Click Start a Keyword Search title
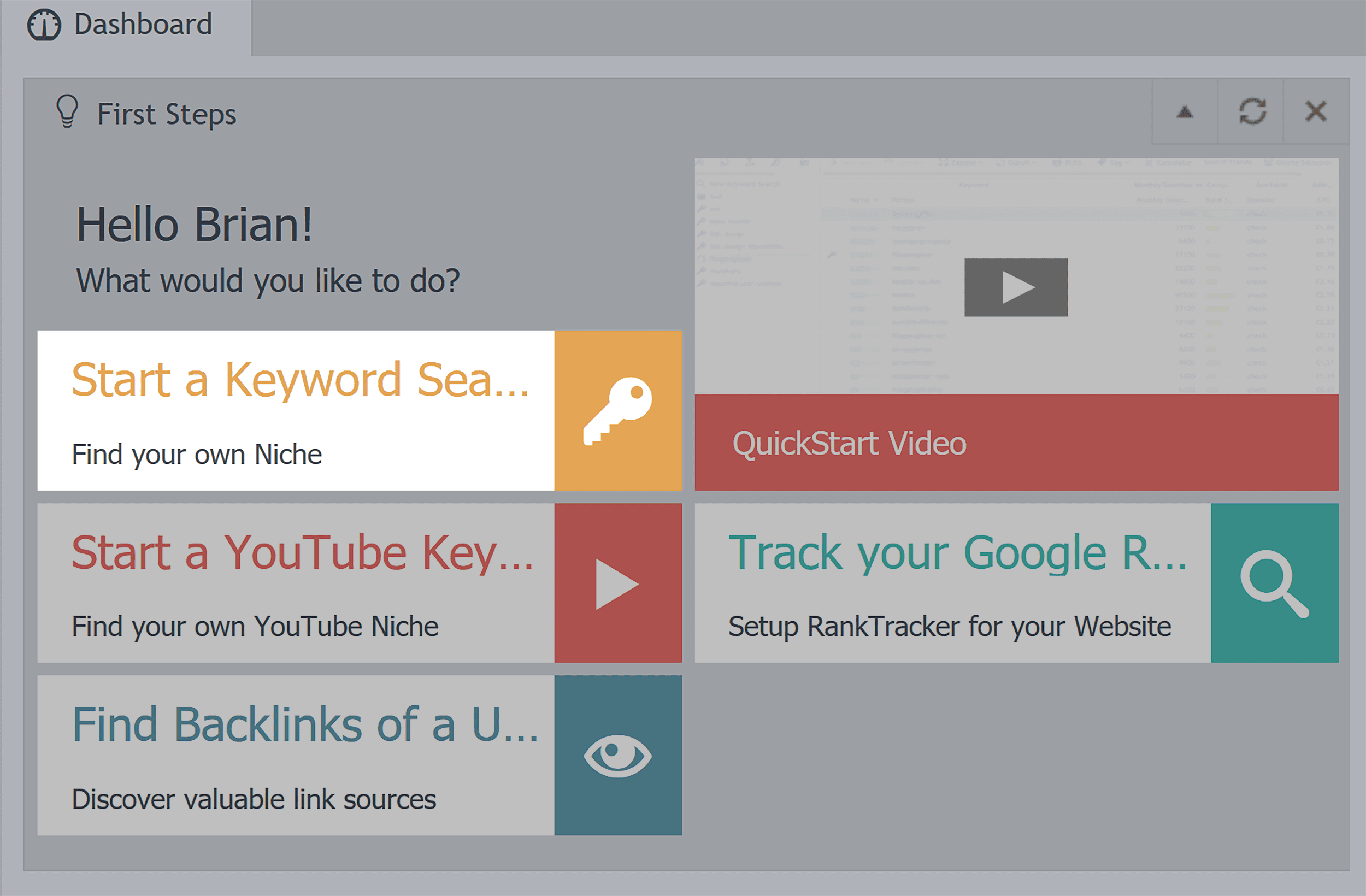The height and width of the screenshot is (896, 1366). click(x=299, y=380)
